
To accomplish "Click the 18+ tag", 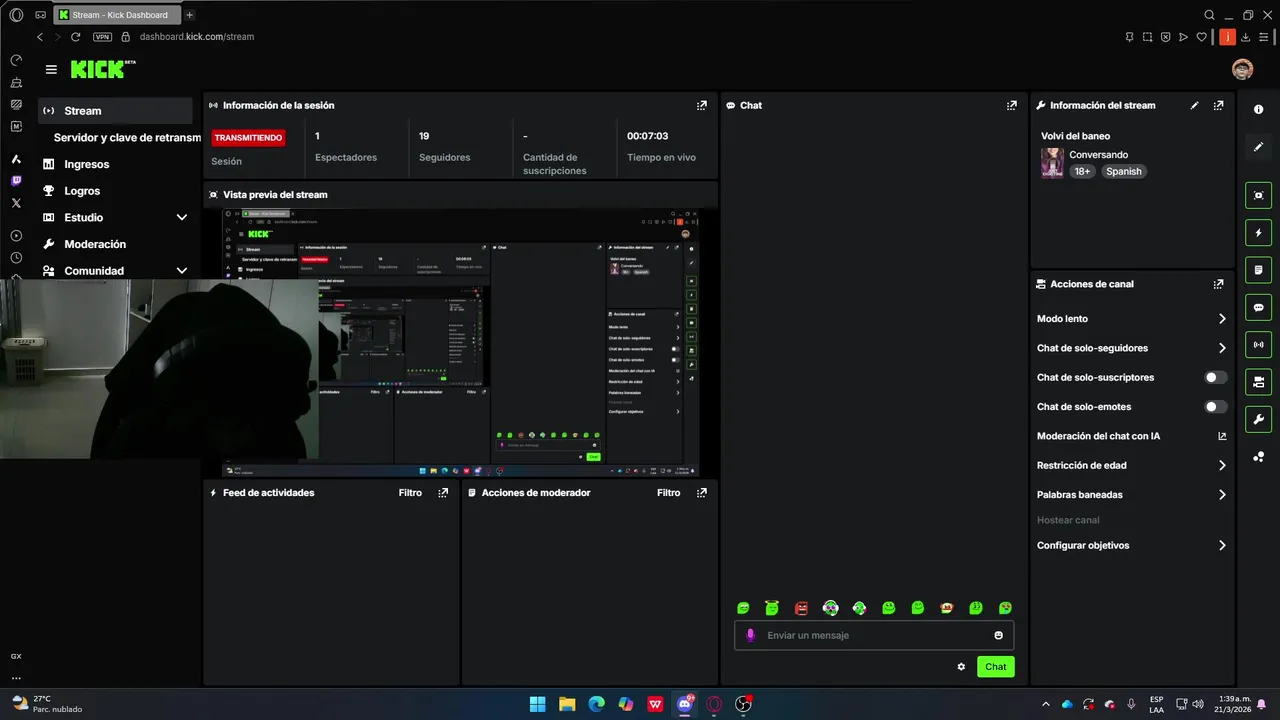I will pyautogui.click(x=1082, y=172).
